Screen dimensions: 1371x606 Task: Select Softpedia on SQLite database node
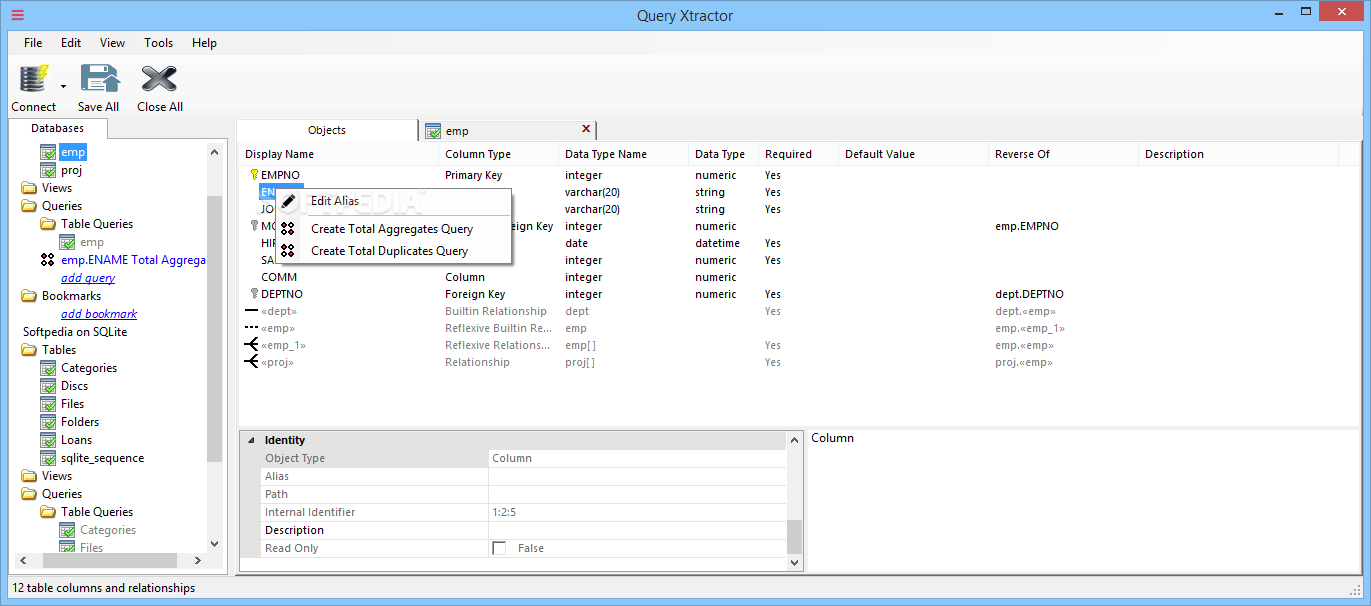tap(75, 332)
